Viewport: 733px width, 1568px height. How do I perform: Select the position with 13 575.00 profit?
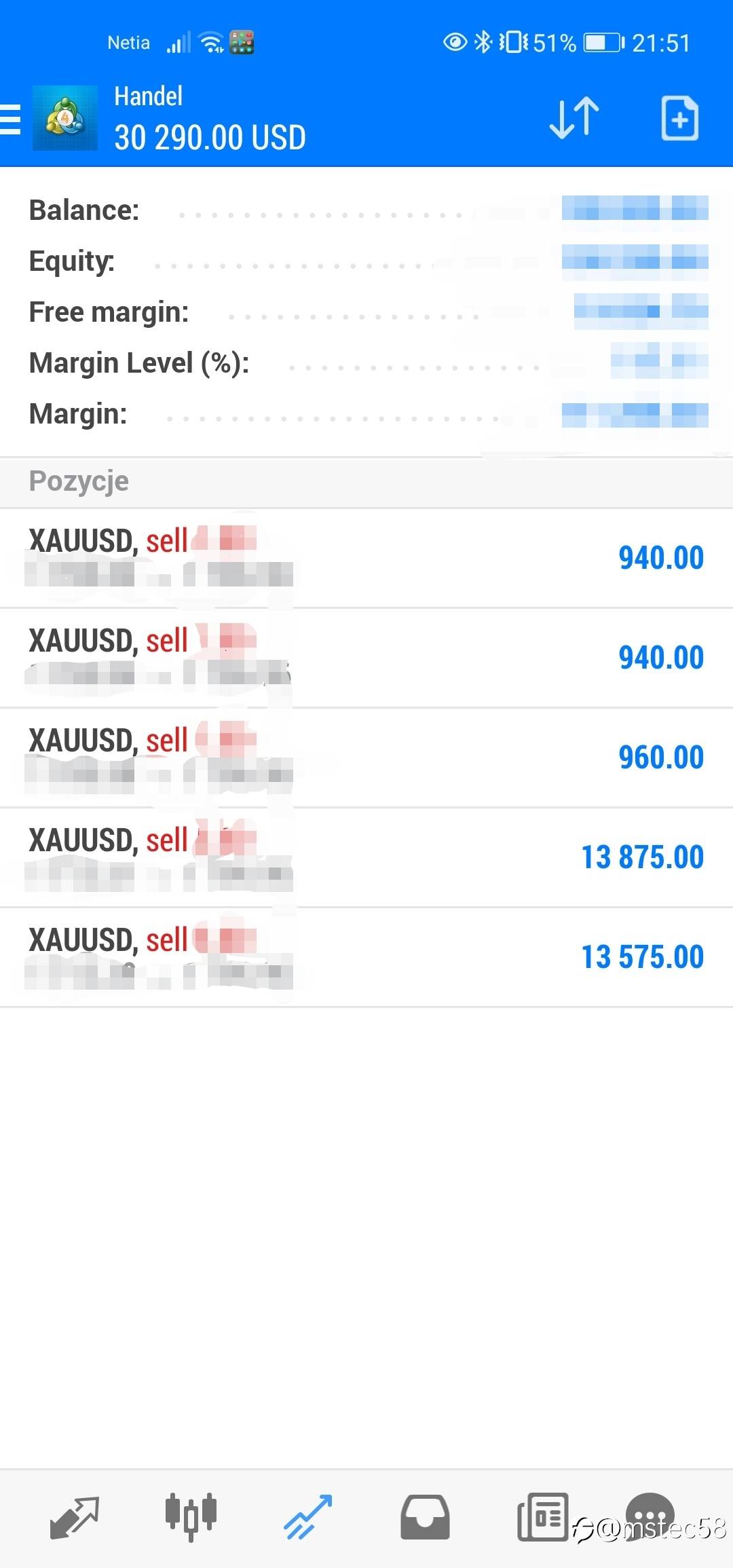pyautogui.click(x=366, y=957)
